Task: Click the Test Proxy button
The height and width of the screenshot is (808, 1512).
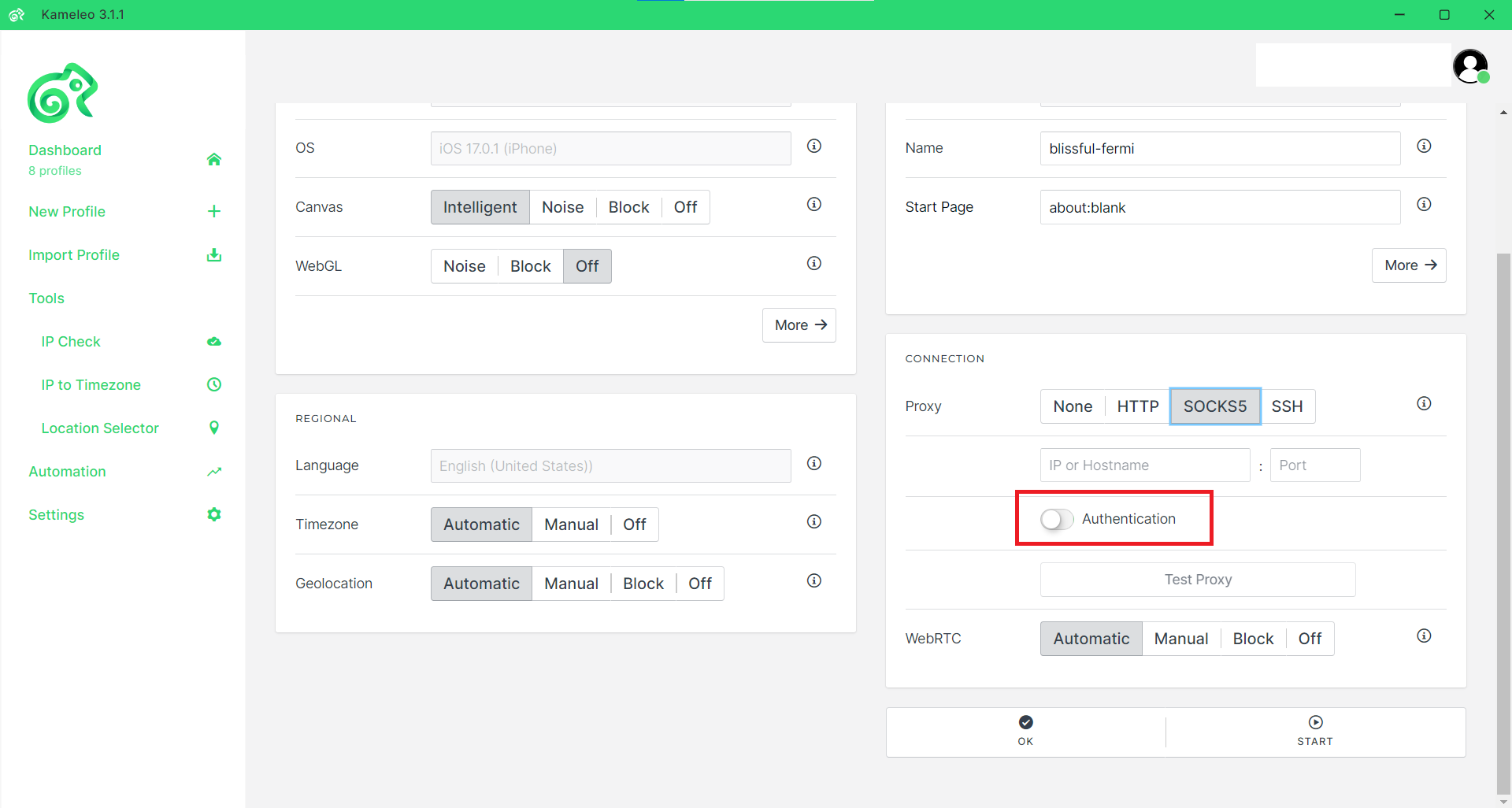Action: (x=1198, y=580)
